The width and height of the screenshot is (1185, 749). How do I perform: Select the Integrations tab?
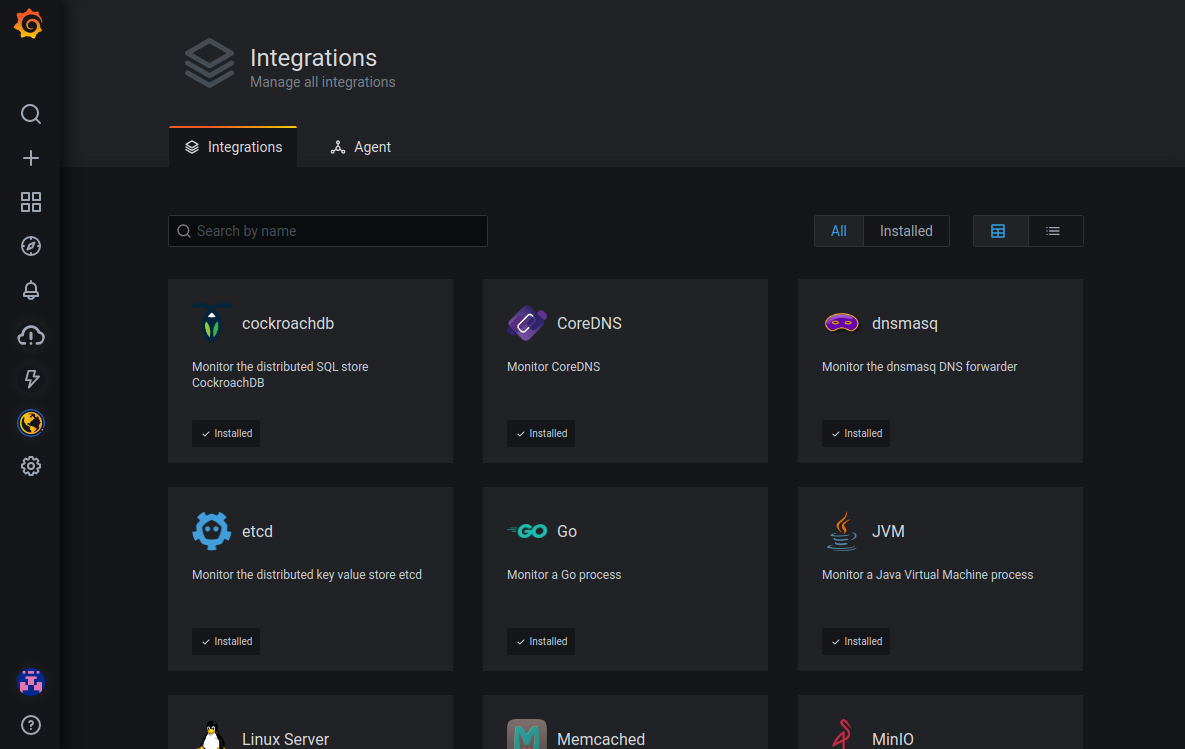(x=233, y=147)
